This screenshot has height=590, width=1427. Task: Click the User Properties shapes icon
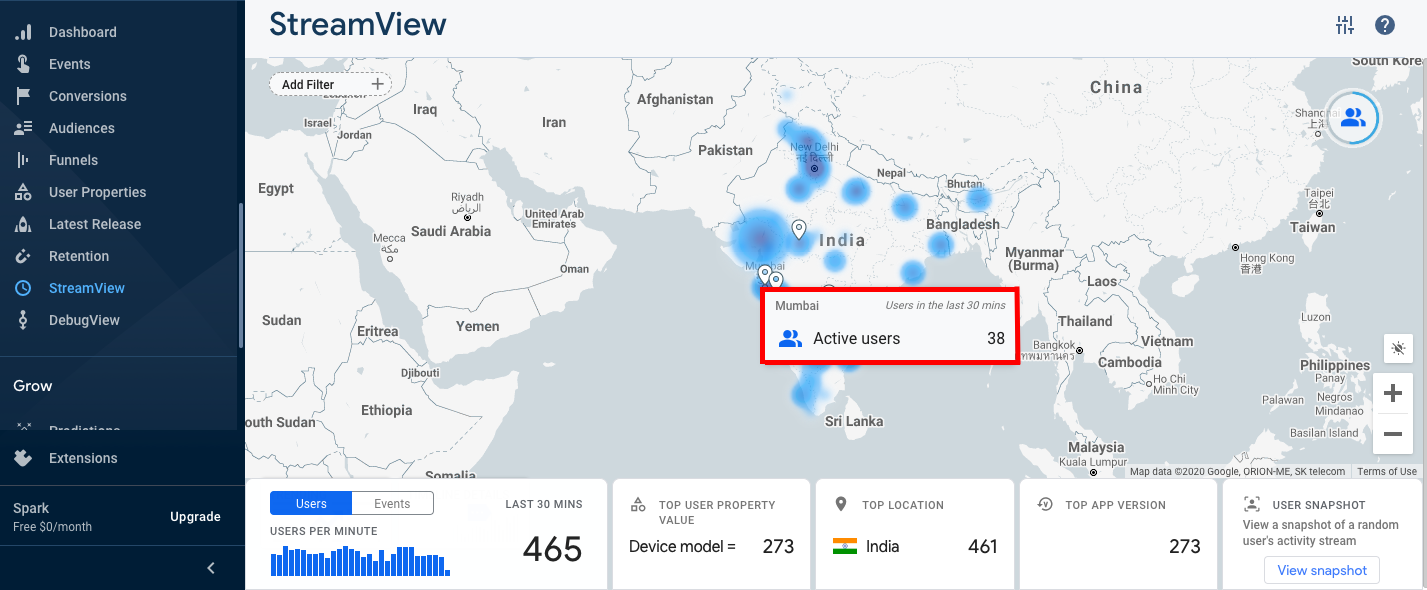23,192
